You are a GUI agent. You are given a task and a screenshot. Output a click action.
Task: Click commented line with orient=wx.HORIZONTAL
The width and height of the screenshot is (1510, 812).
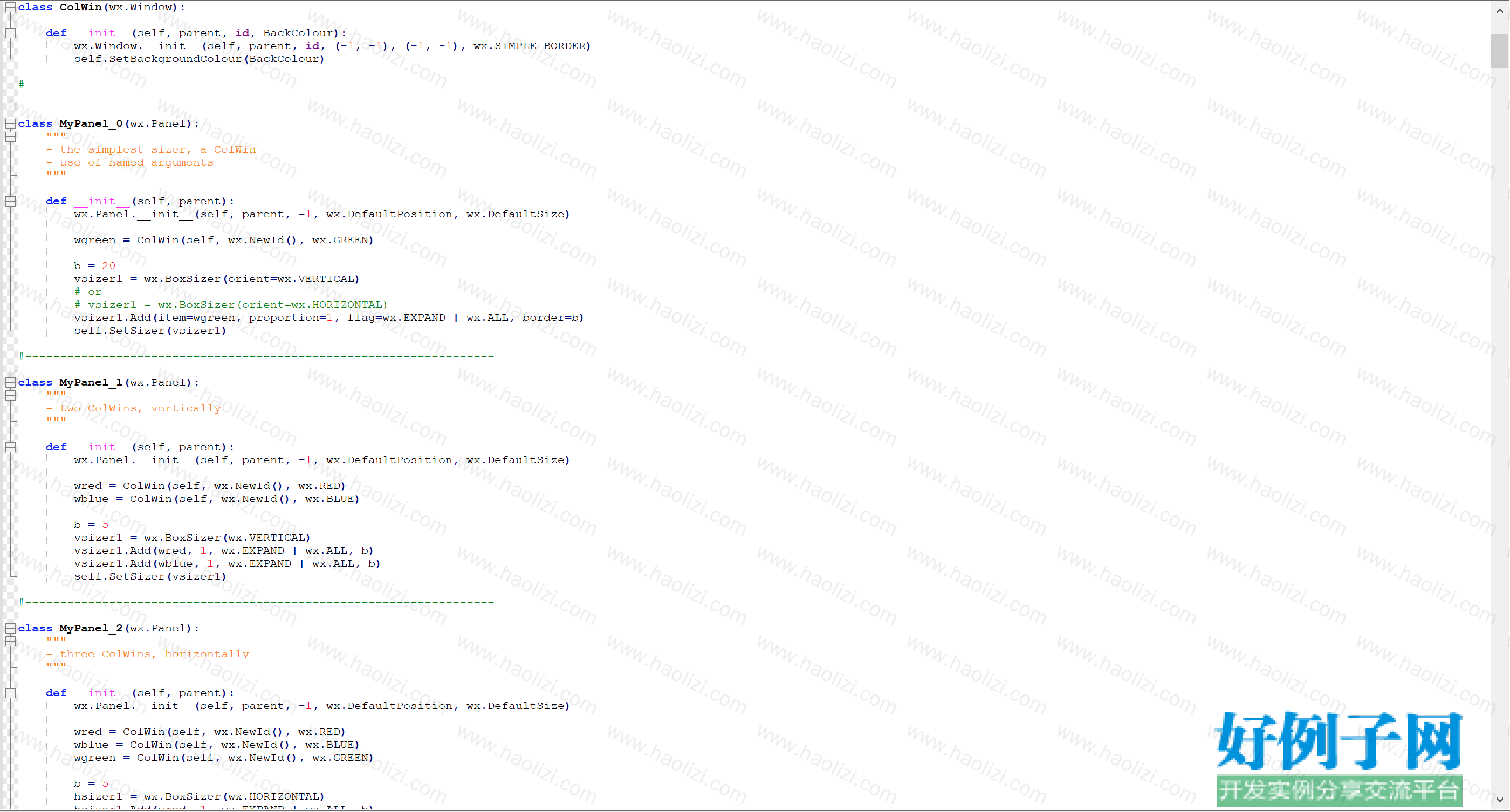pyautogui.click(x=230, y=305)
